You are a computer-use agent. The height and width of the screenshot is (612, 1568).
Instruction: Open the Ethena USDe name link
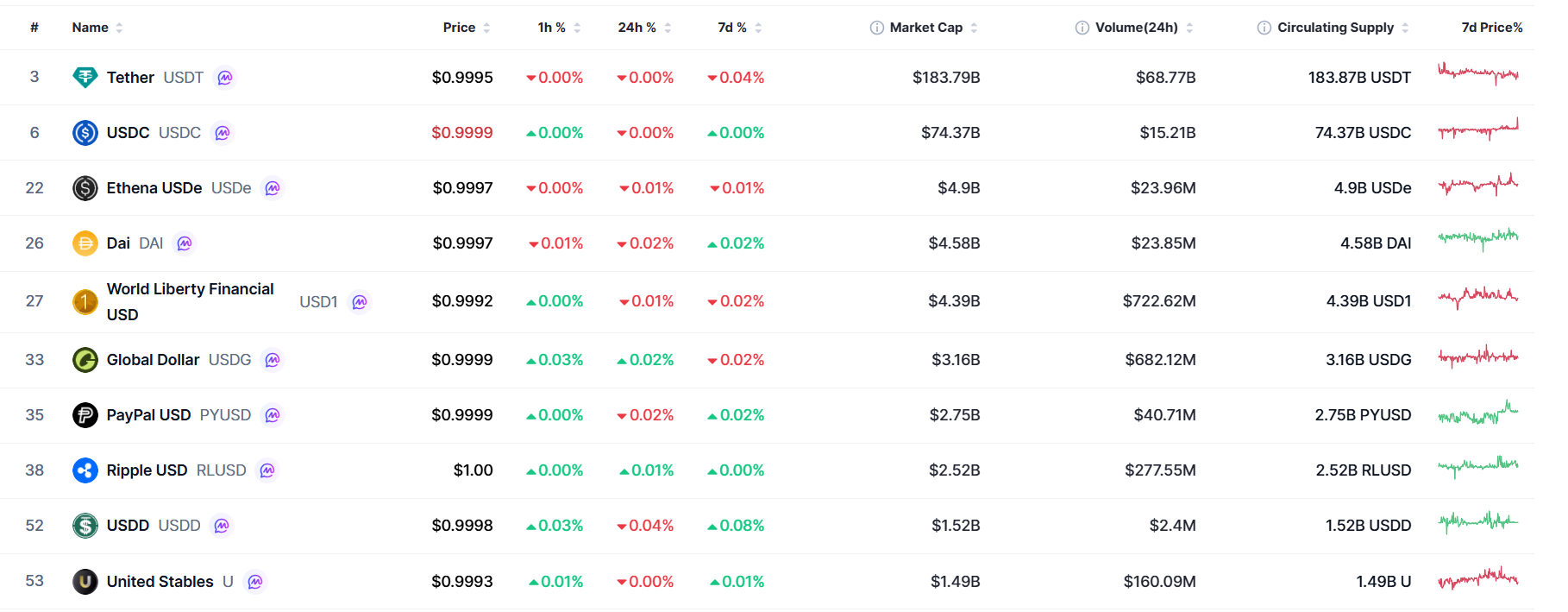click(154, 188)
